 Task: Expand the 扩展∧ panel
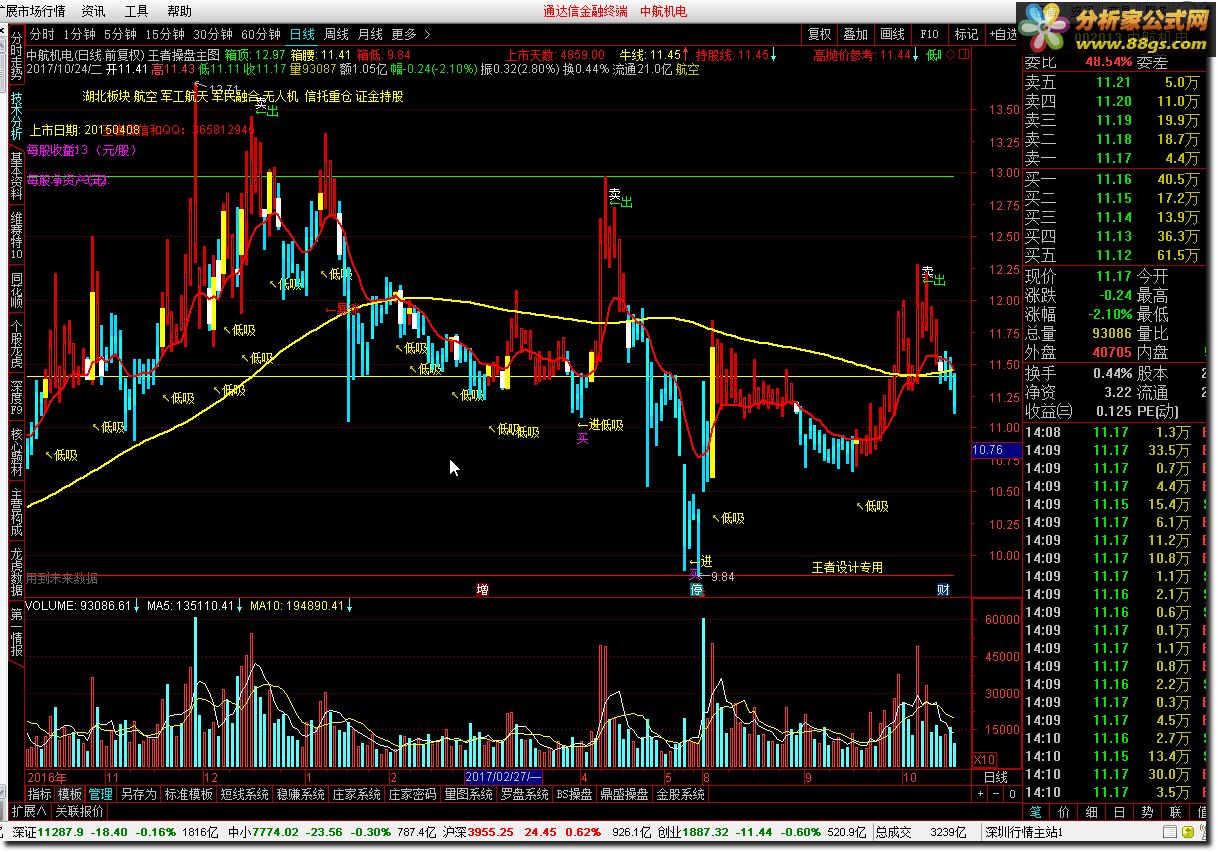point(29,811)
